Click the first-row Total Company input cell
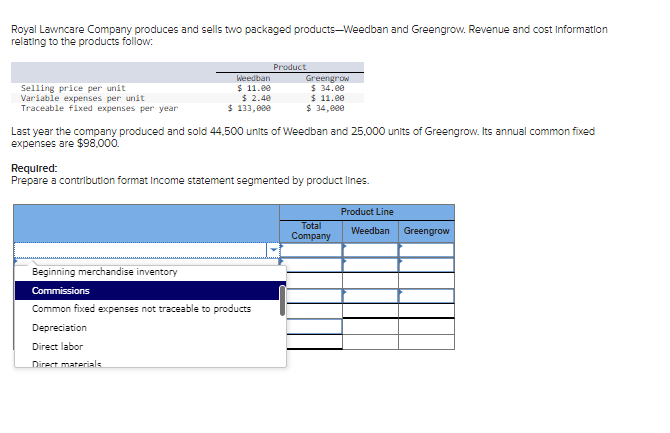This screenshot has width=670, height=433. point(311,250)
